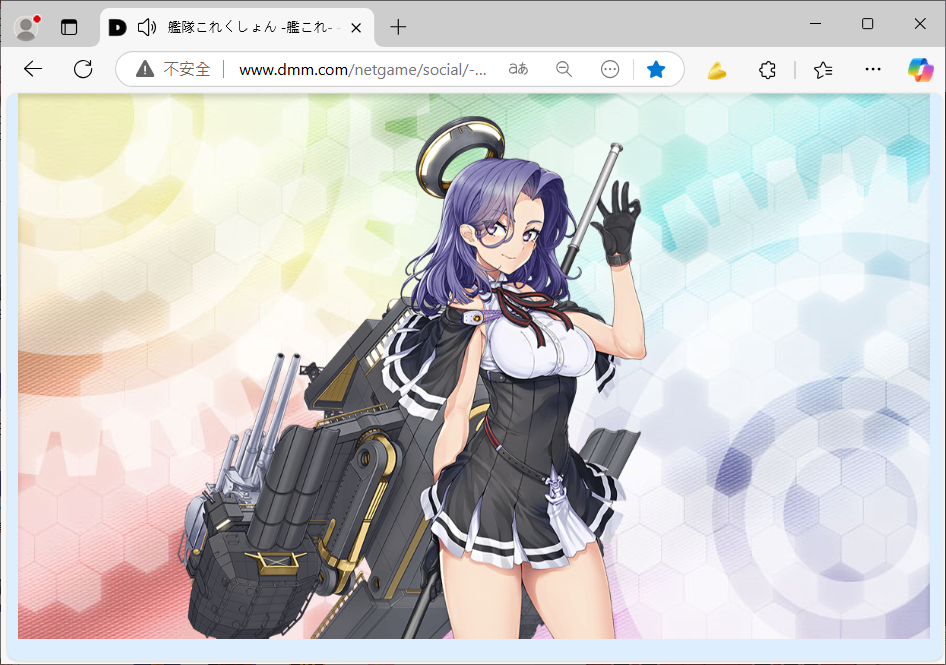Open Settings and more menu
Image resolution: width=946 pixels, height=665 pixels.
[x=872, y=69]
